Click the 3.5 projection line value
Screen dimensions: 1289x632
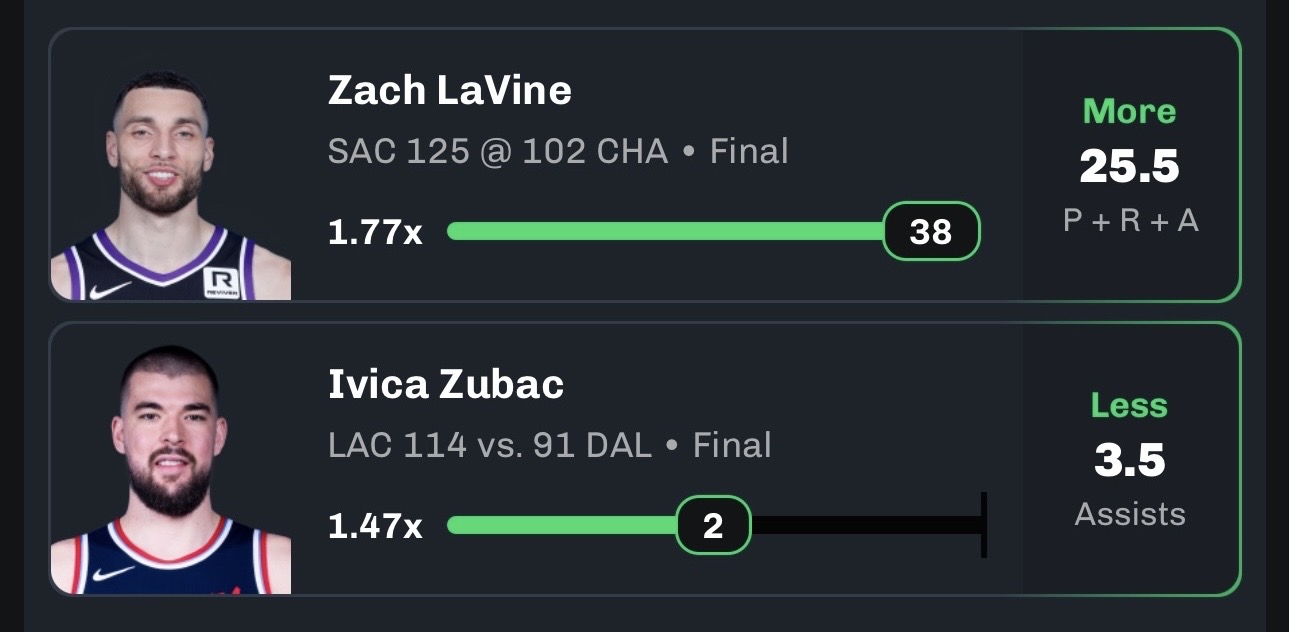click(1130, 461)
